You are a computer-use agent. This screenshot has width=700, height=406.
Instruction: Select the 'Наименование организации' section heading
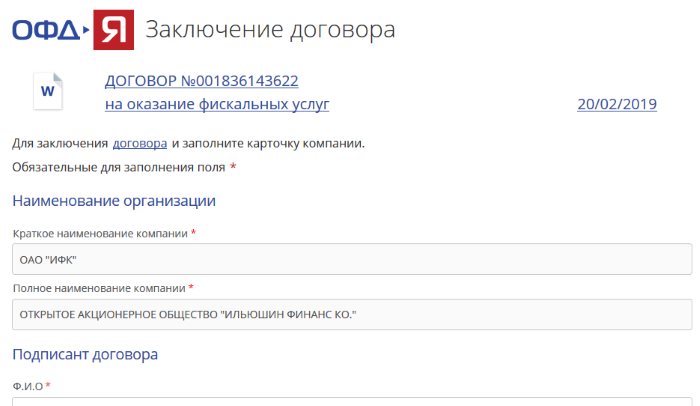pyautogui.click(x=114, y=201)
